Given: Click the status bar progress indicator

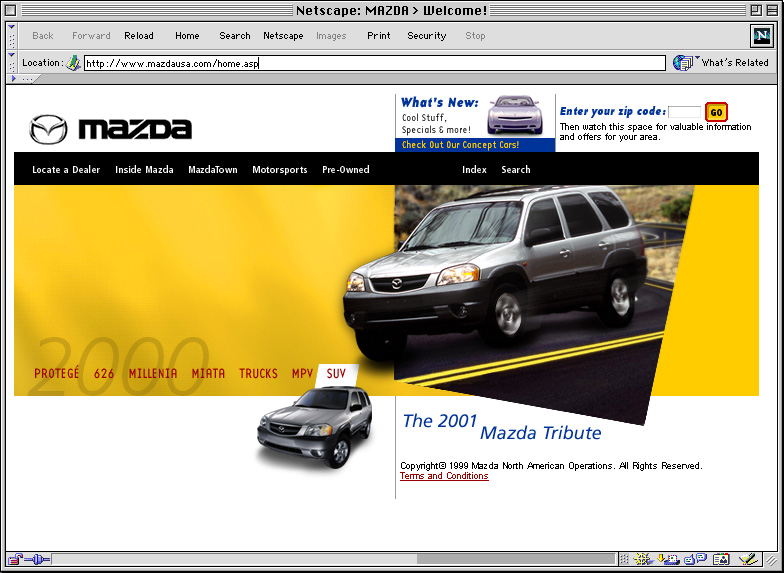Looking at the screenshot, I should (x=515, y=559).
